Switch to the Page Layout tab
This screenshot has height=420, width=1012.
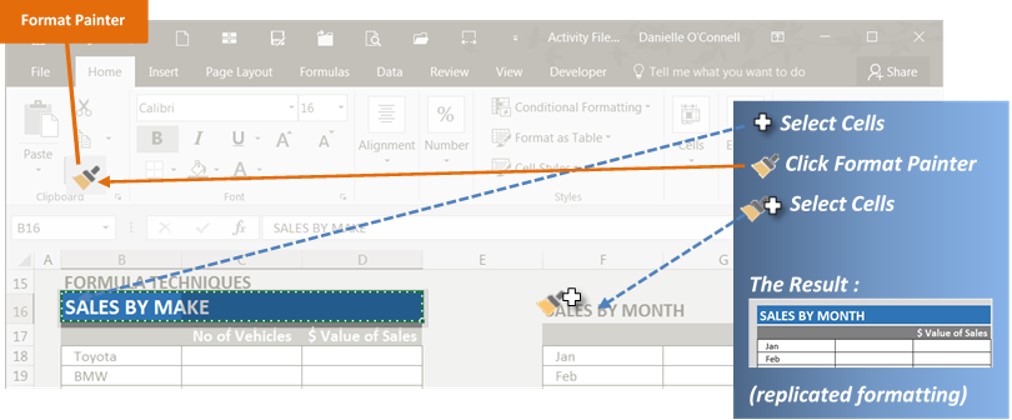coord(239,72)
